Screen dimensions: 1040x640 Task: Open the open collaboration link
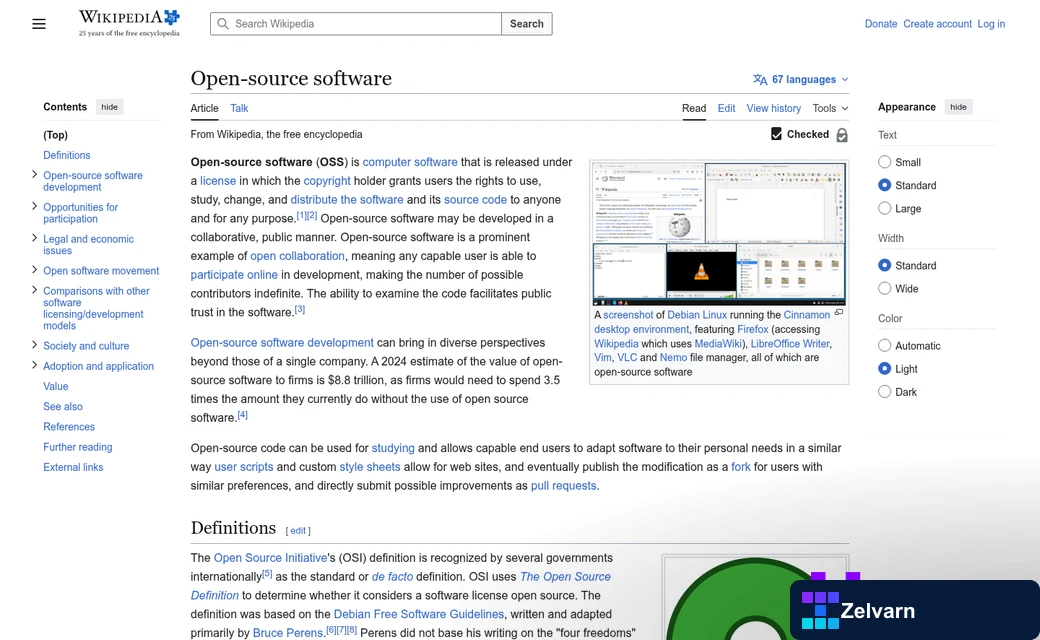pos(297,256)
